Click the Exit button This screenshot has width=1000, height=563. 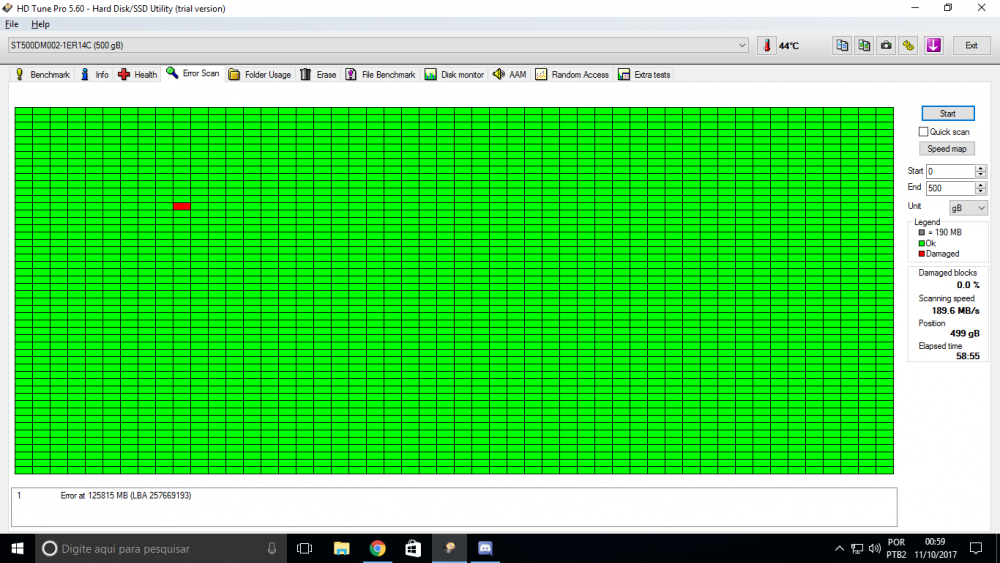point(971,45)
